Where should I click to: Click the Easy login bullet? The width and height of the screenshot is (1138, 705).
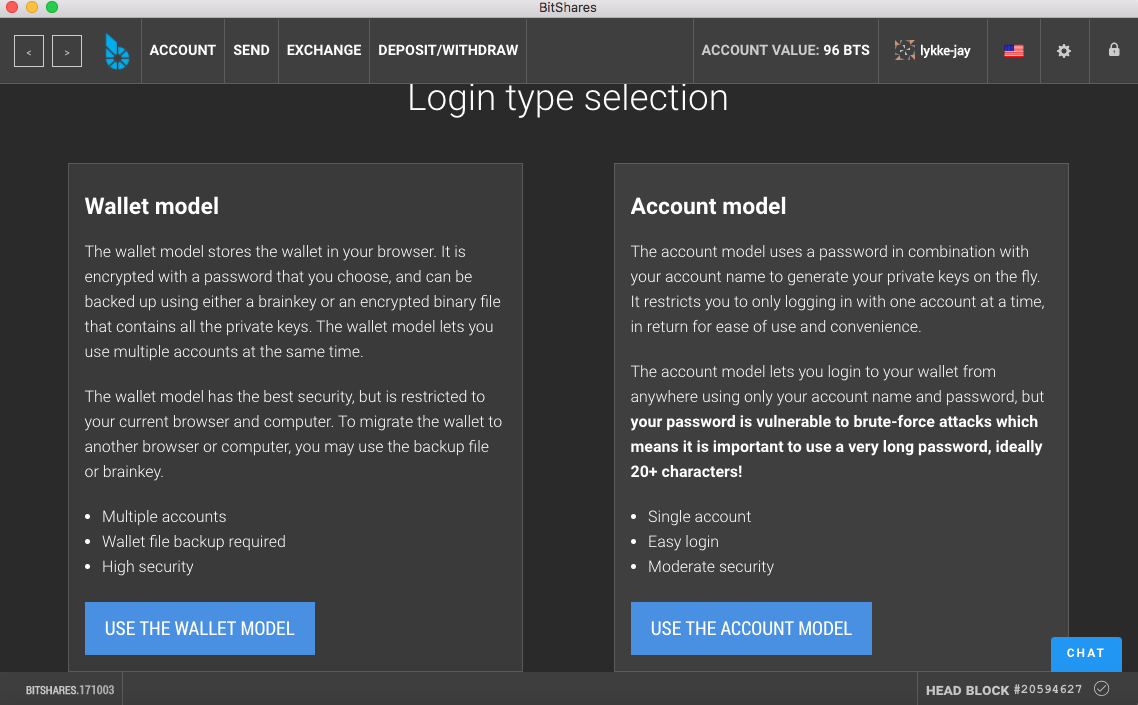coord(683,542)
